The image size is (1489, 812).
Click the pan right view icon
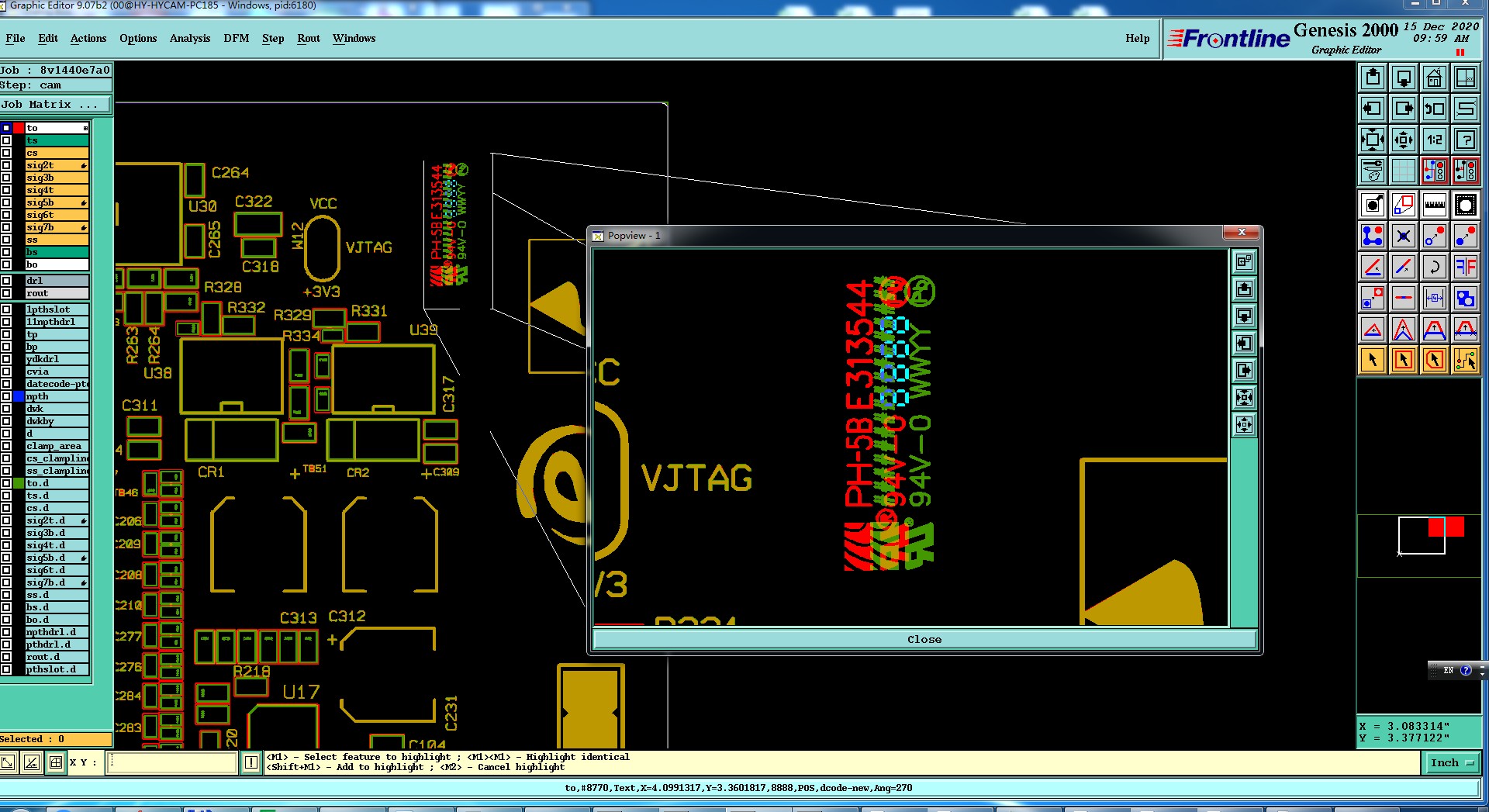(1404, 109)
